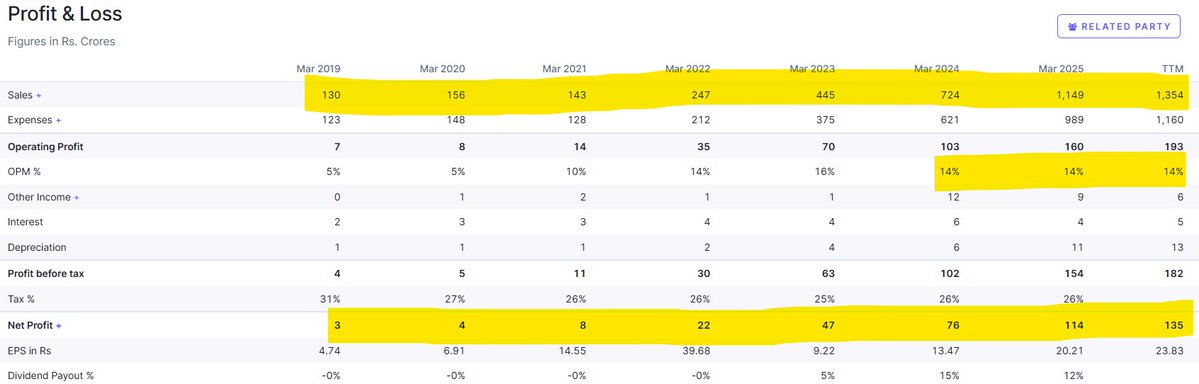Screen dimensions: 1199x384
Task: Select the Mar 2021 column header
Action: [564, 69]
